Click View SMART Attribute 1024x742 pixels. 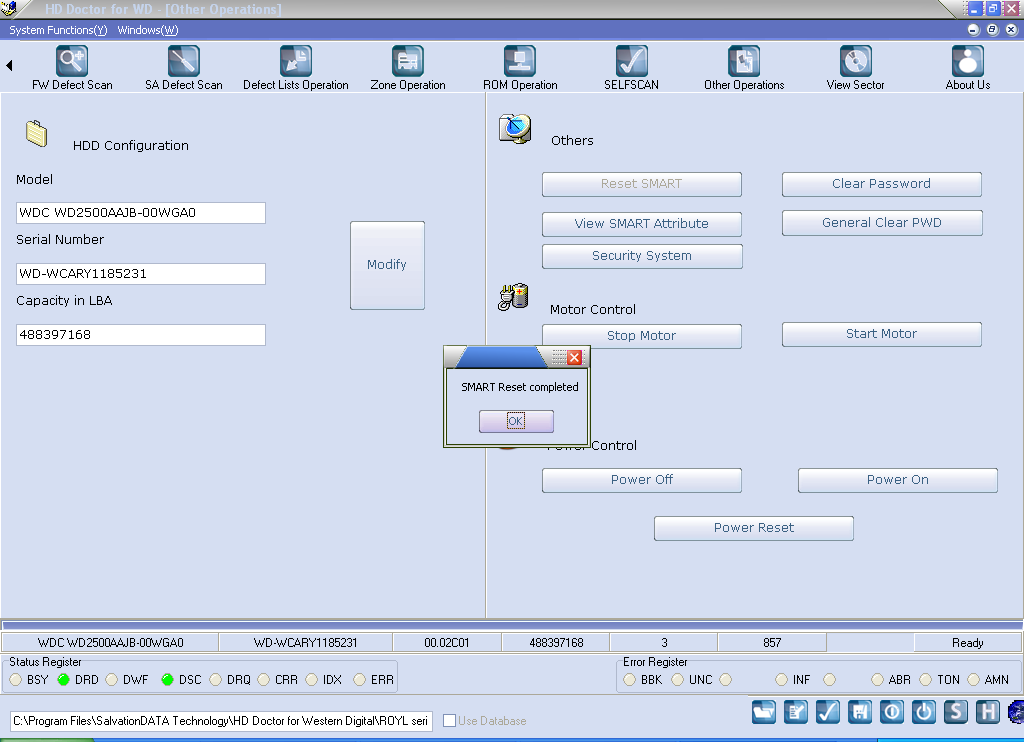pos(641,224)
